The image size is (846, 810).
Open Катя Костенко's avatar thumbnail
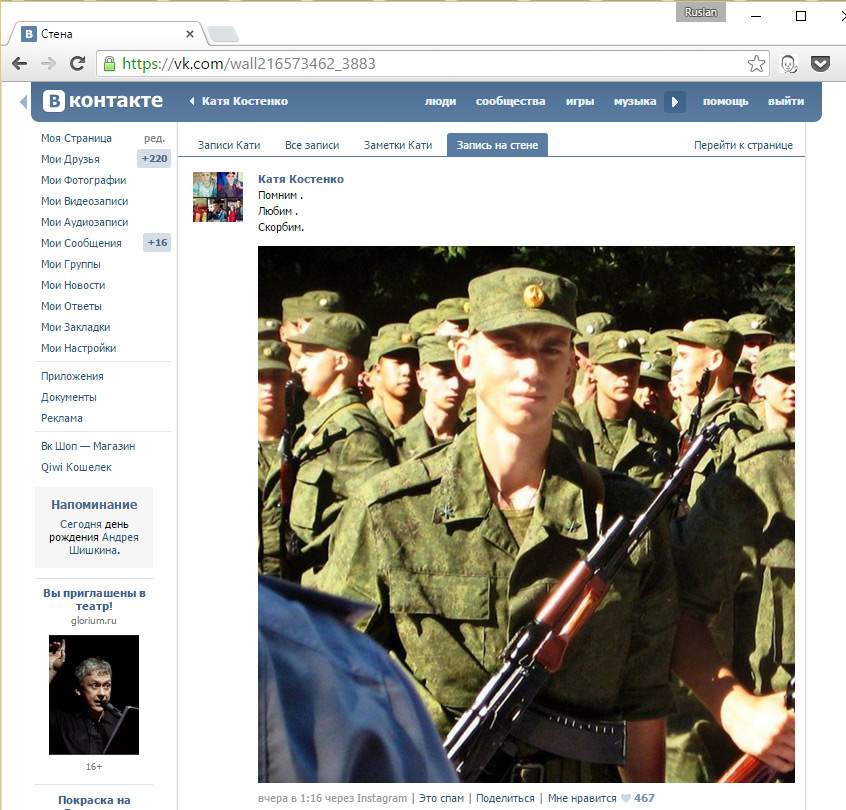[x=218, y=197]
